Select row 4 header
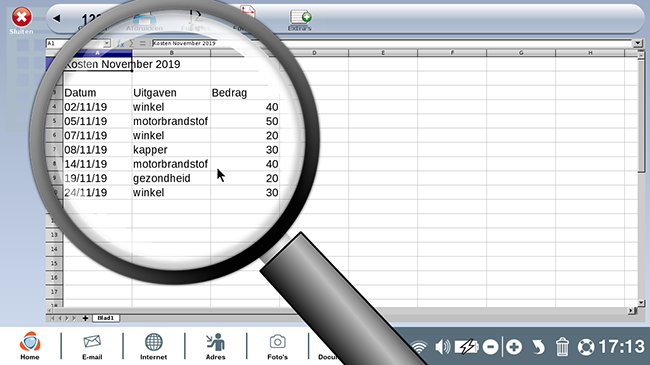This screenshot has height=365, width=650. click(54, 107)
